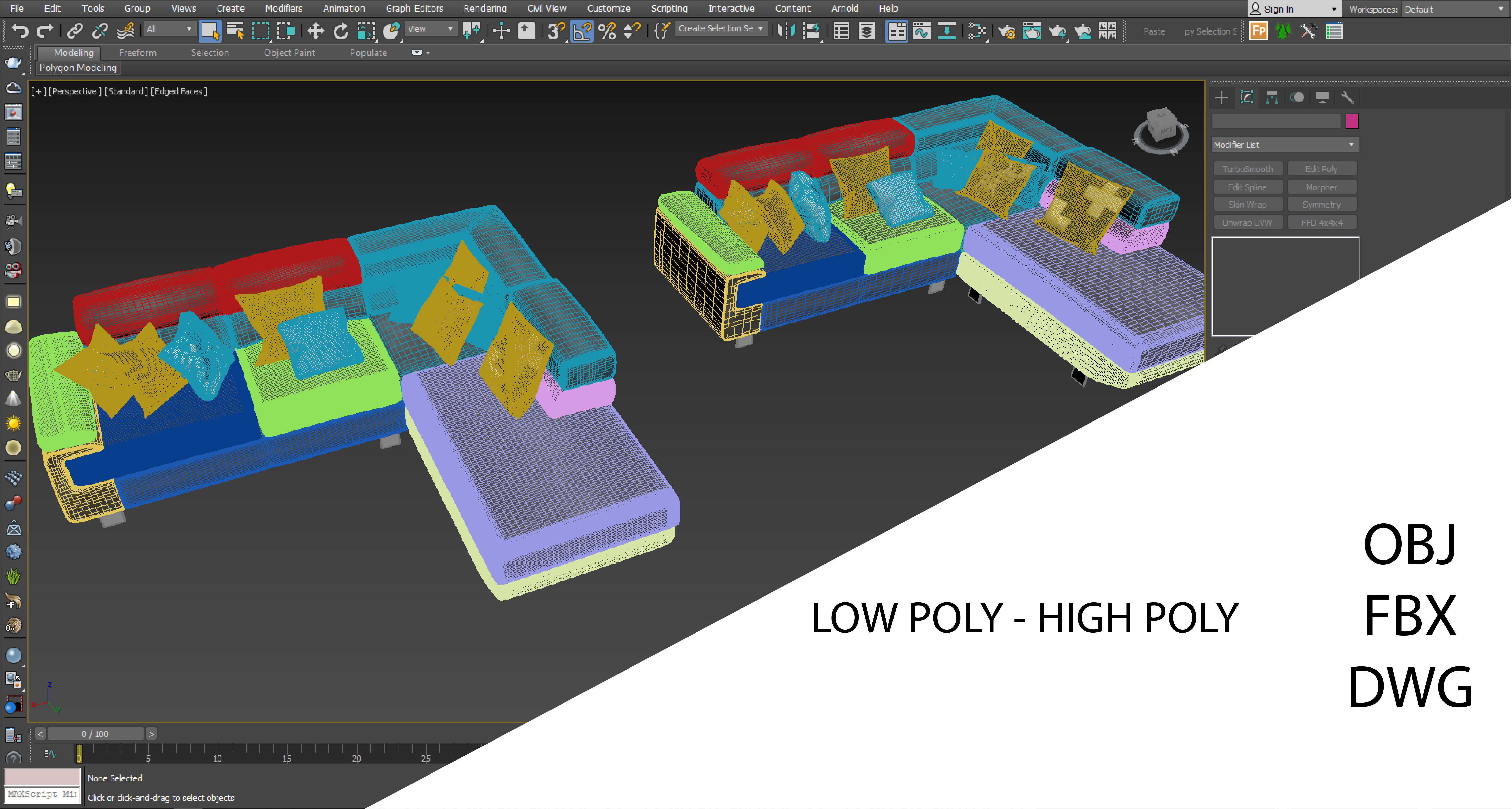Click the 0 / 100 time slider
This screenshot has width=1512, height=809.
pyautogui.click(x=95, y=734)
